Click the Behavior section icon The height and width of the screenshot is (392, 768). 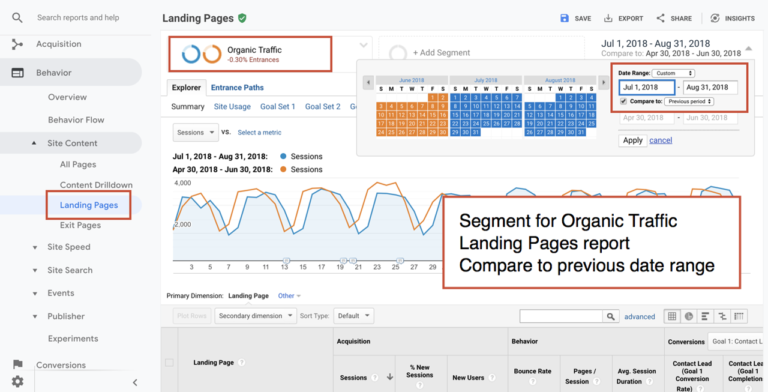(17, 73)
